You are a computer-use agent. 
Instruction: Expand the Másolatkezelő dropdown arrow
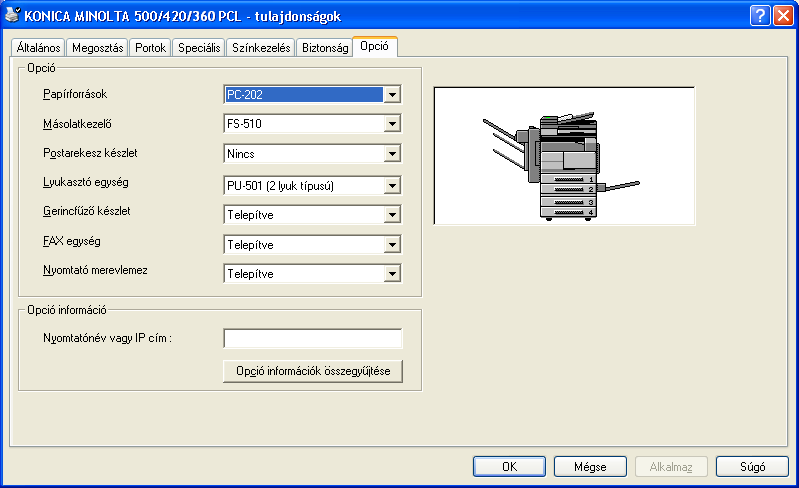(x=392, y=124)
